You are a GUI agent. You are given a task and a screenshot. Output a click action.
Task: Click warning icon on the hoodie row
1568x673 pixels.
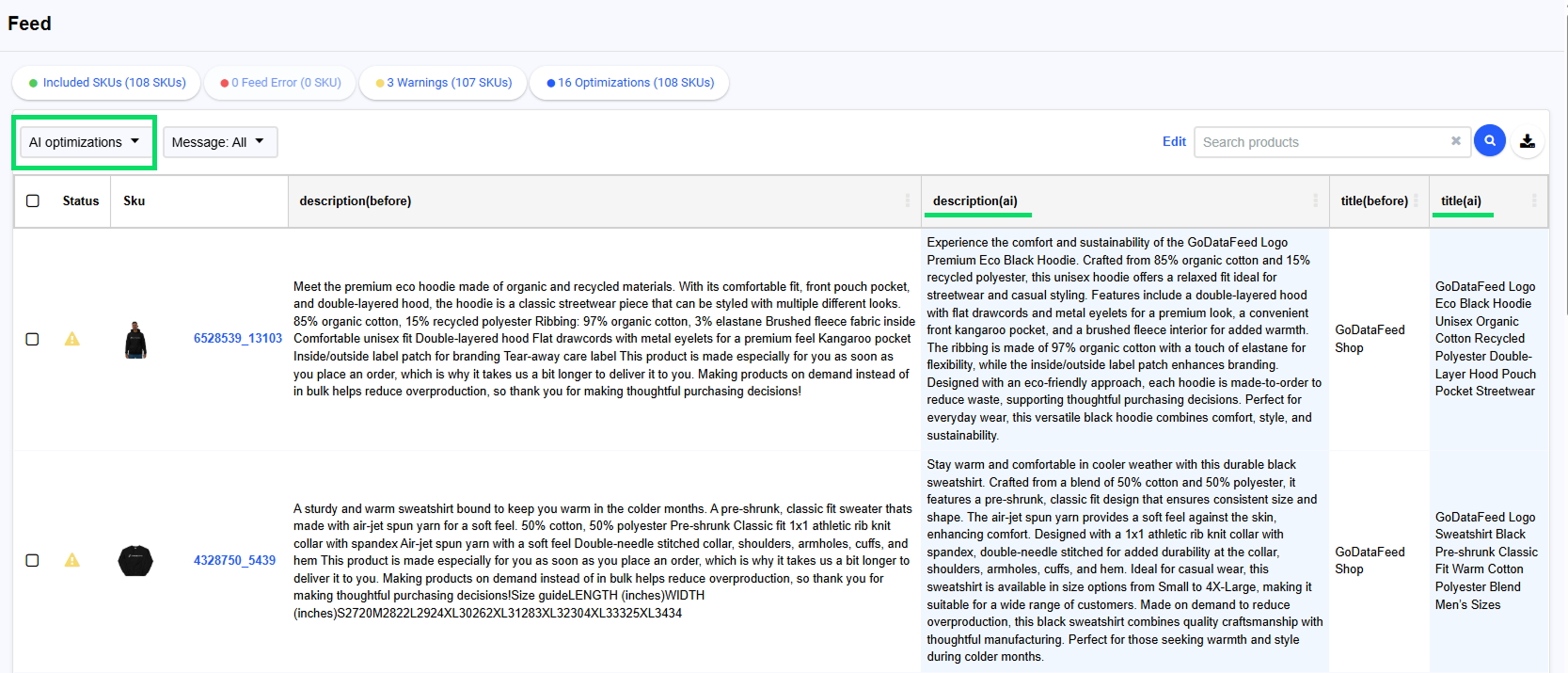[71, 339]
